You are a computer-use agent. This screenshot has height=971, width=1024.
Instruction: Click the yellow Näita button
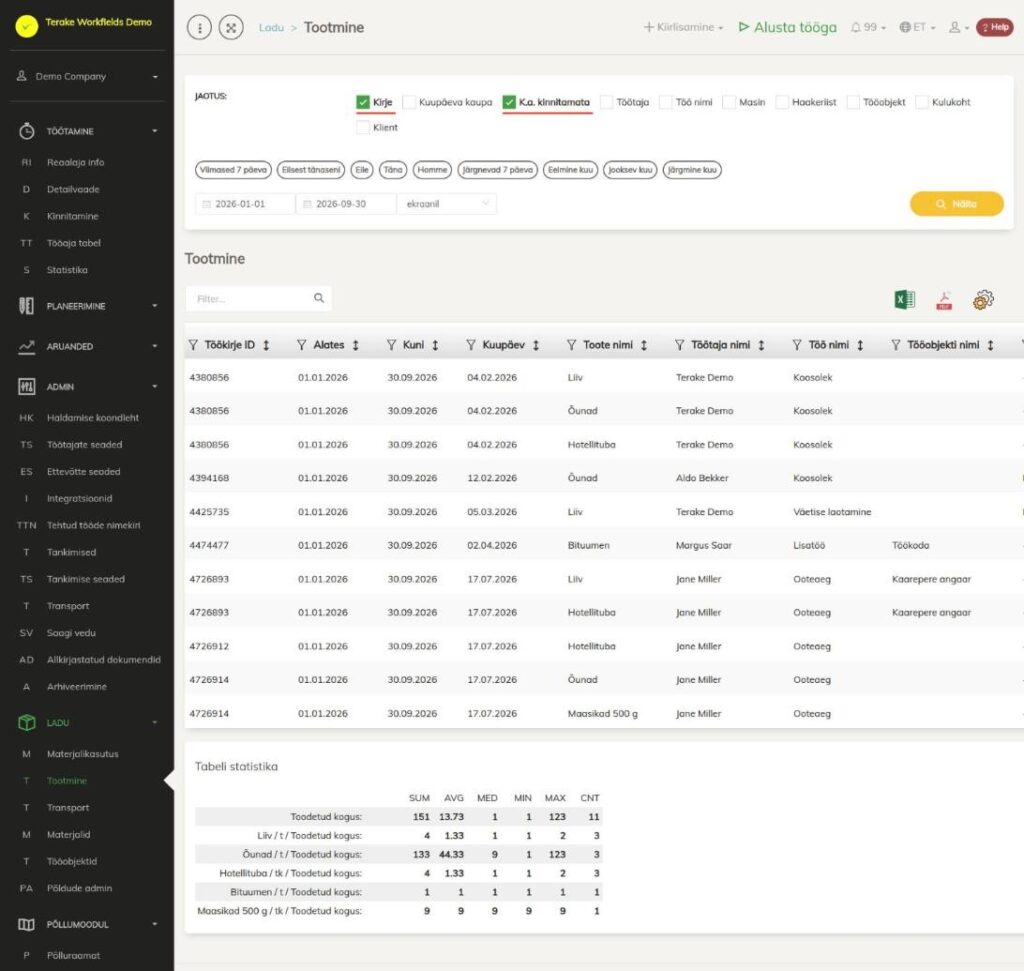tap(957, 204)
